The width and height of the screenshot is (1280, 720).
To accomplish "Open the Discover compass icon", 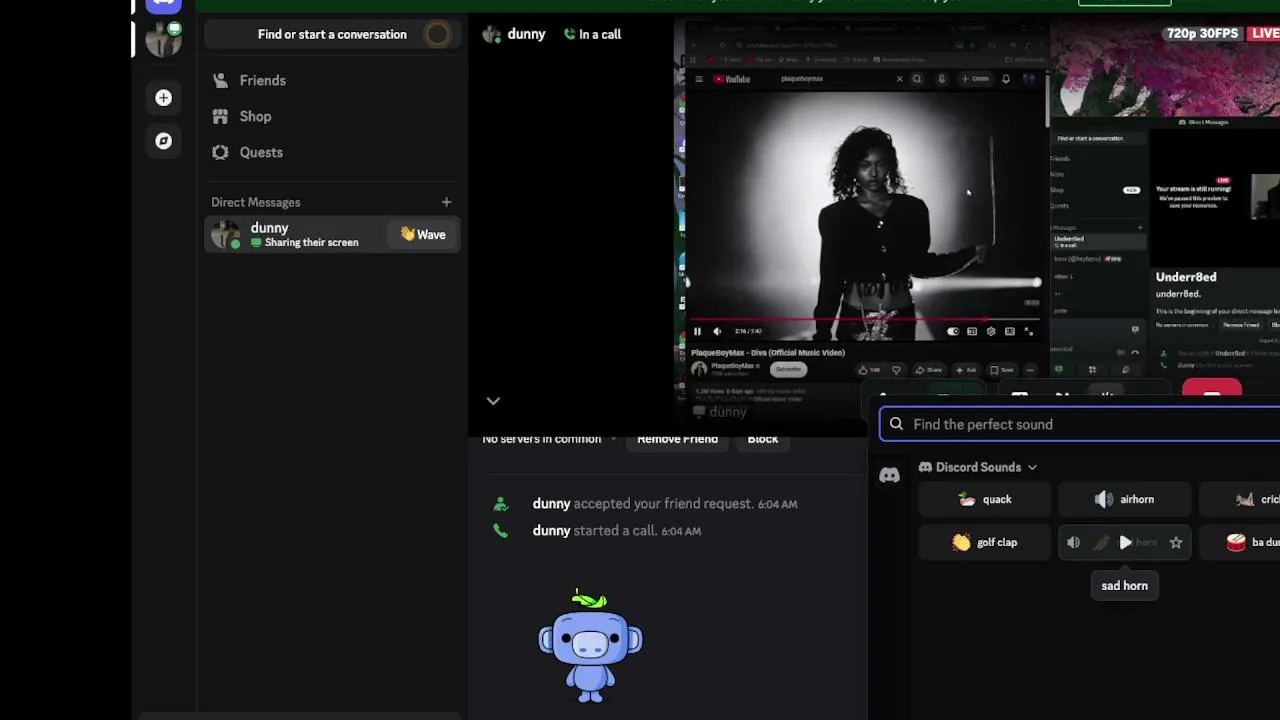I will click(163, 141).
